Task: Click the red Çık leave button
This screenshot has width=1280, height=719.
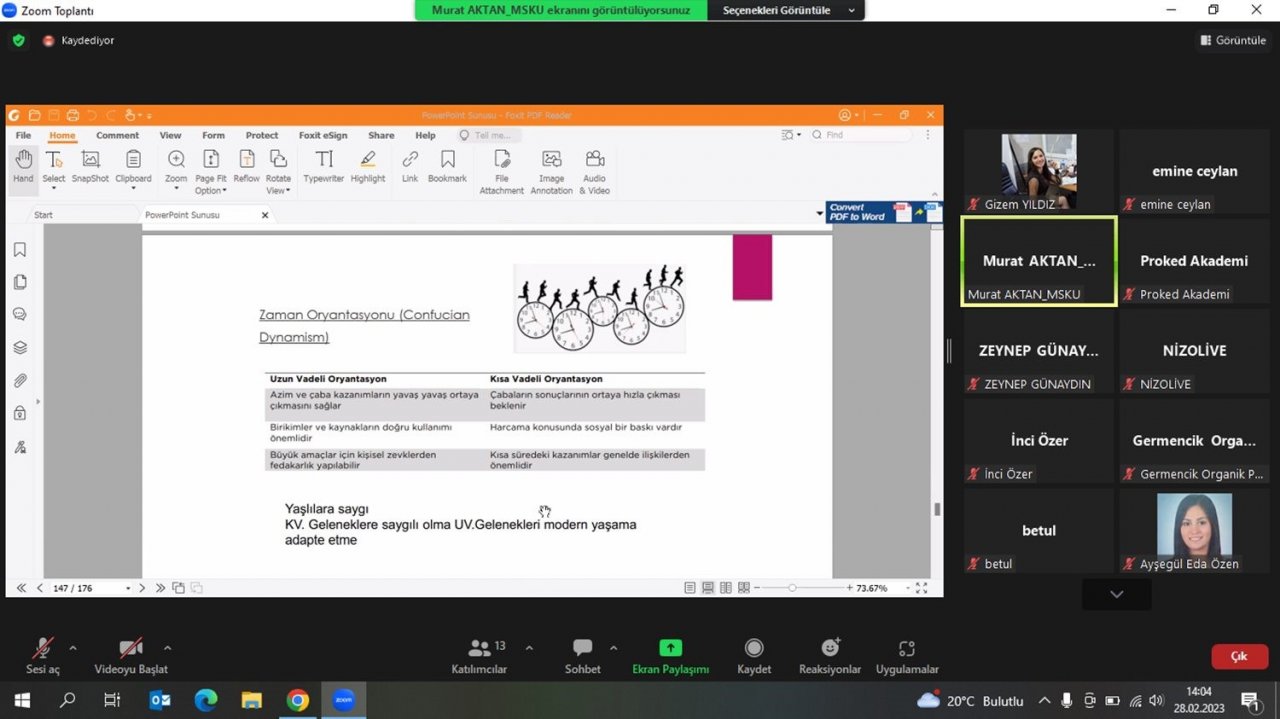Action: click(x=1239, y=657)
